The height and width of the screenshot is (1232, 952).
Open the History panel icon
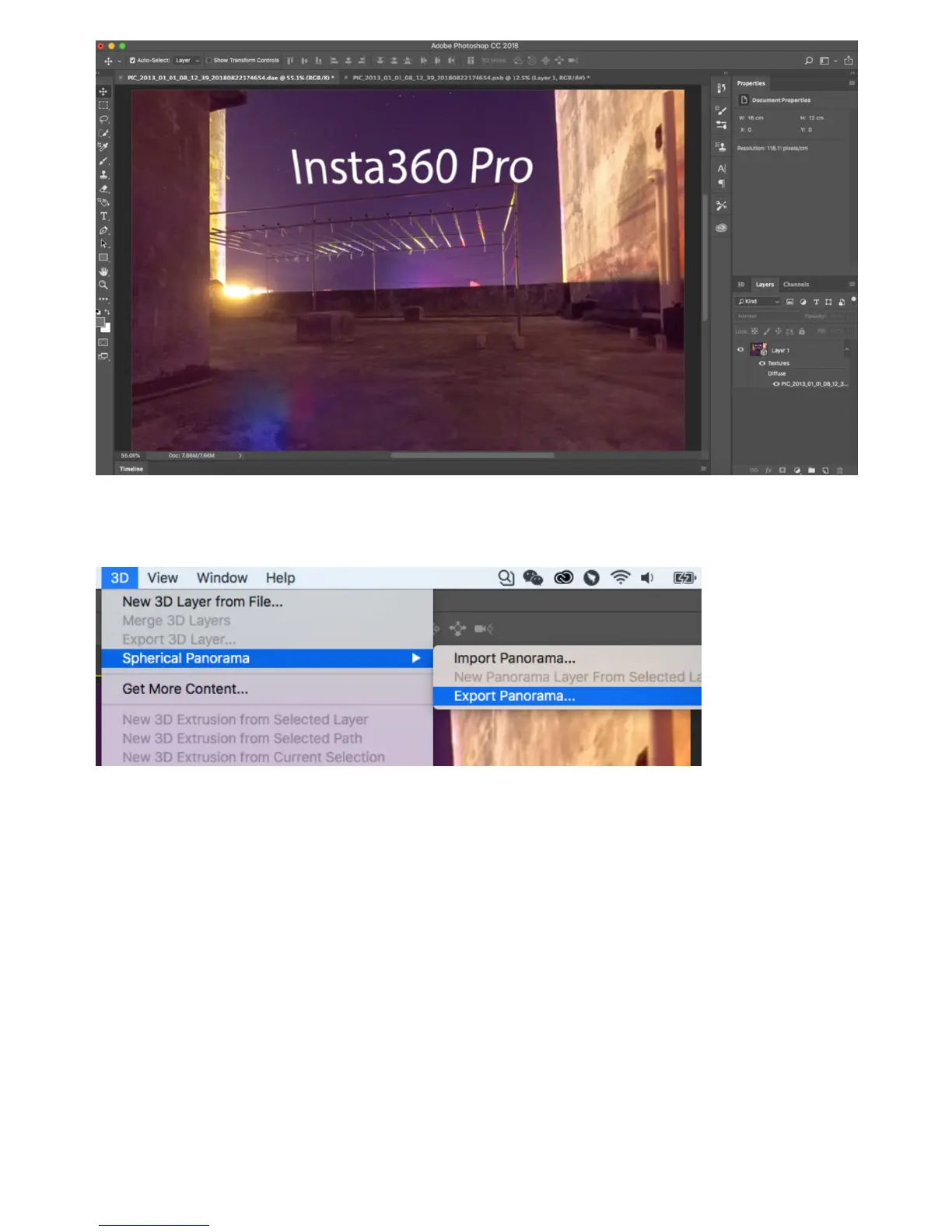click(x=721, y=88)
